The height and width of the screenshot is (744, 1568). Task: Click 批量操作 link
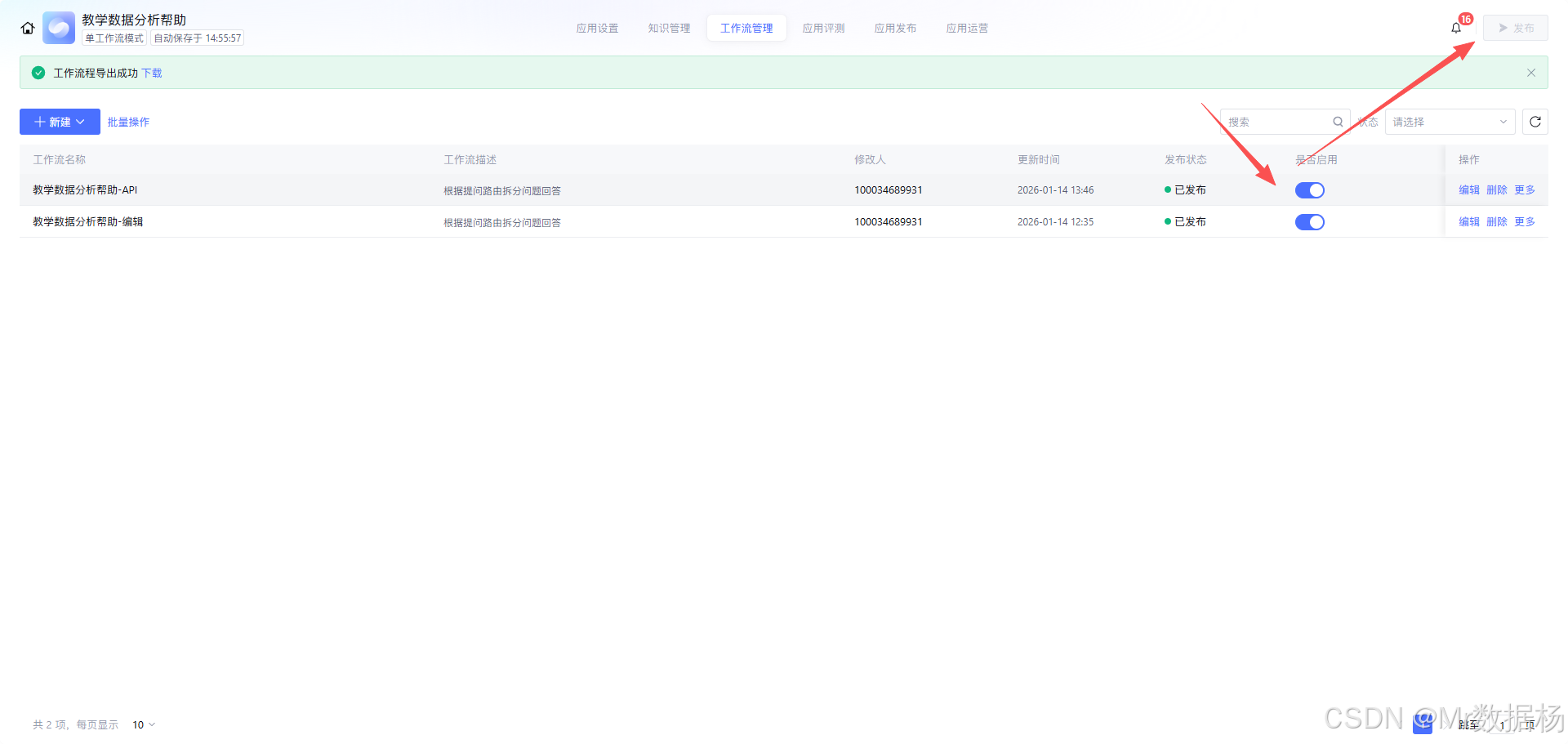tap(128, 122)
